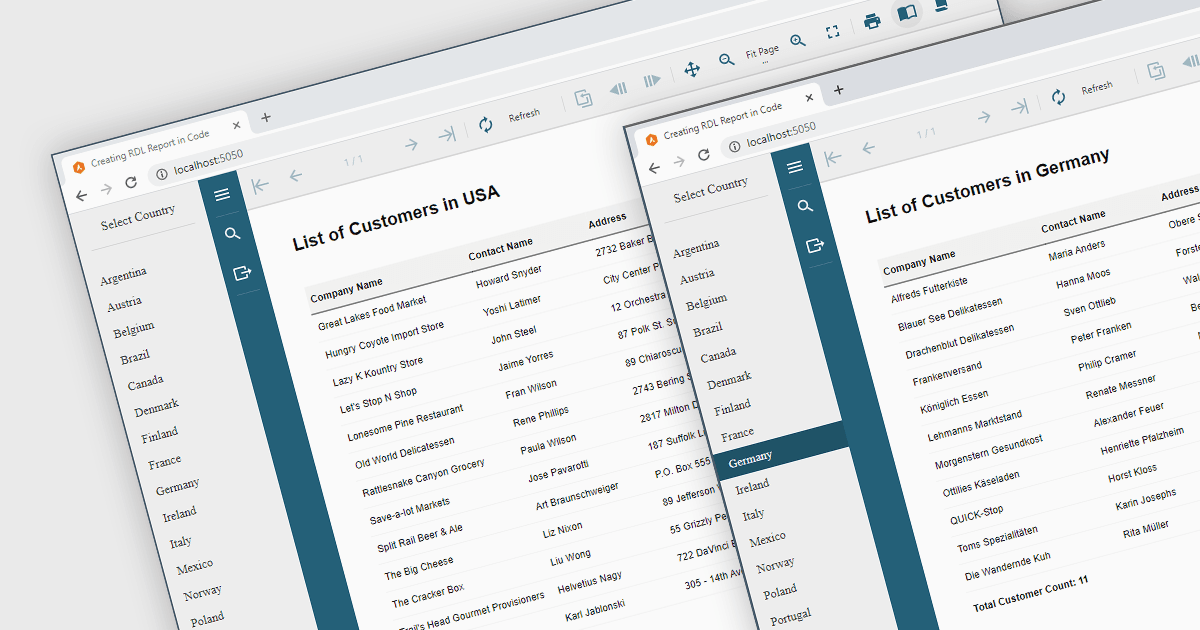Screen dimensions: 1200x630
Task: Navigate forward in Germany browser window
Action: click(680, 161)
